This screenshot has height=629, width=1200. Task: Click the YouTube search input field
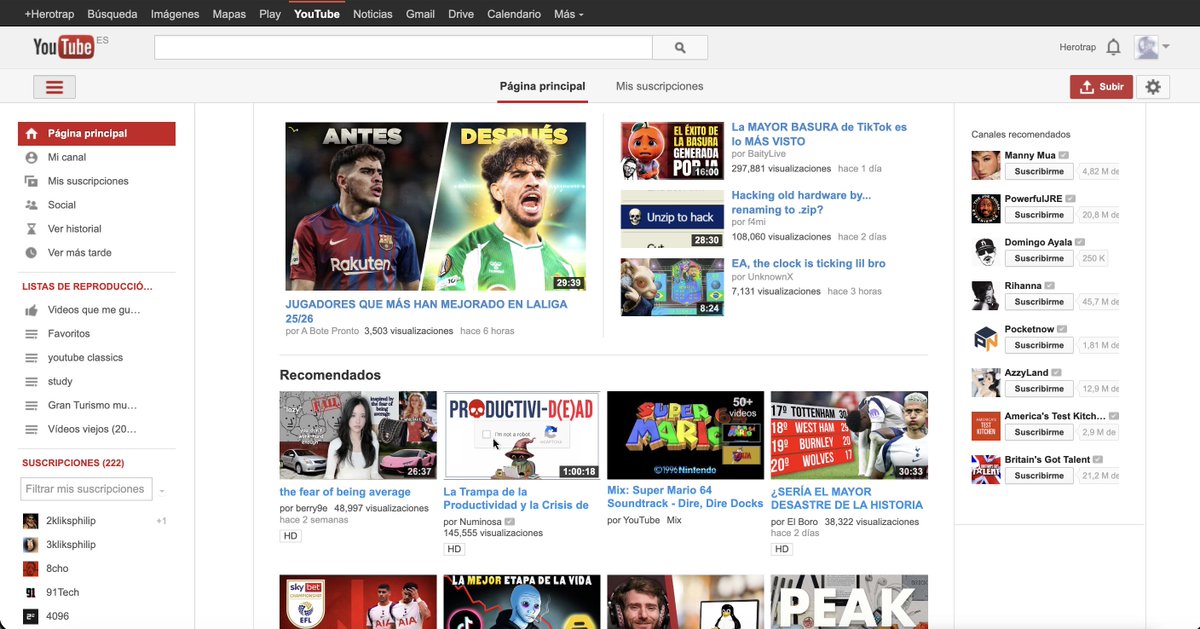(403, 47)
